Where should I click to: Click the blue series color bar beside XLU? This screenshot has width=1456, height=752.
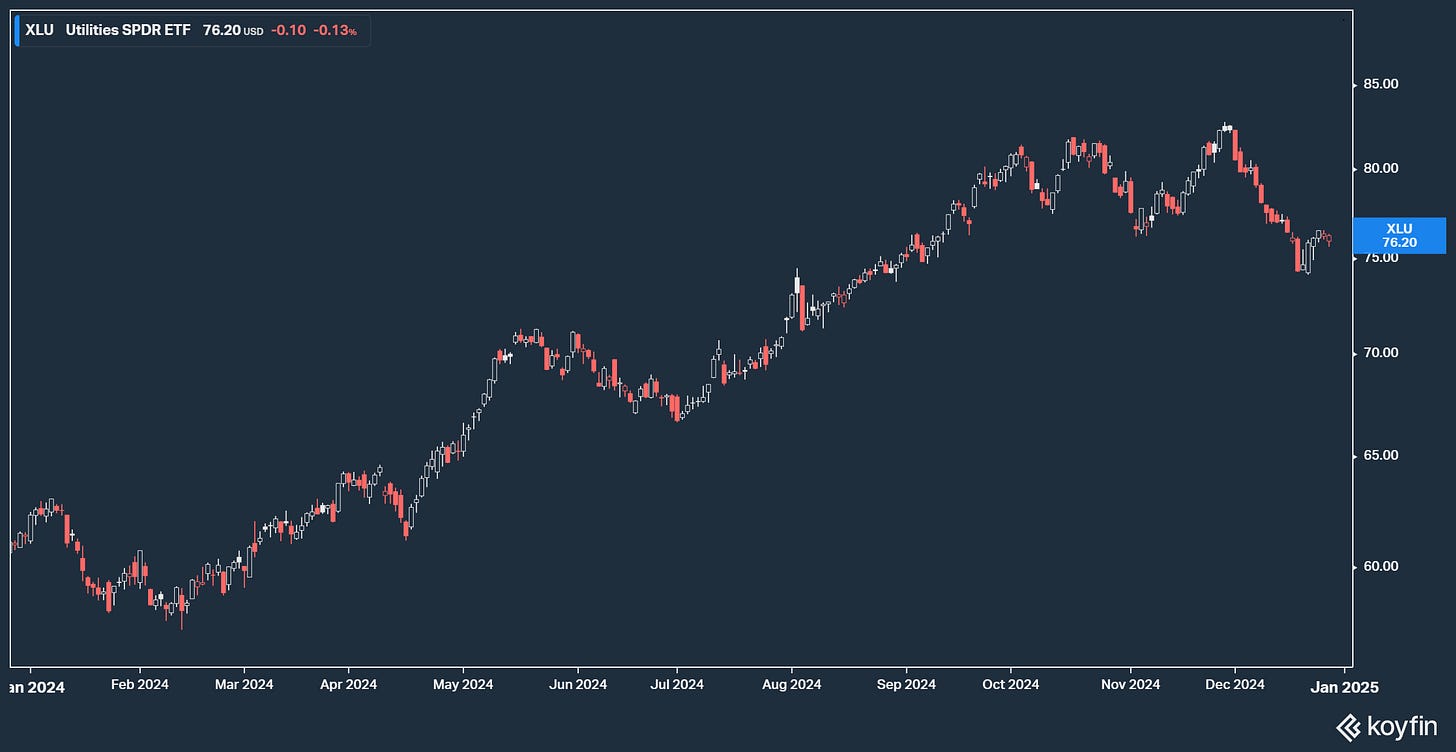[17, 30]
